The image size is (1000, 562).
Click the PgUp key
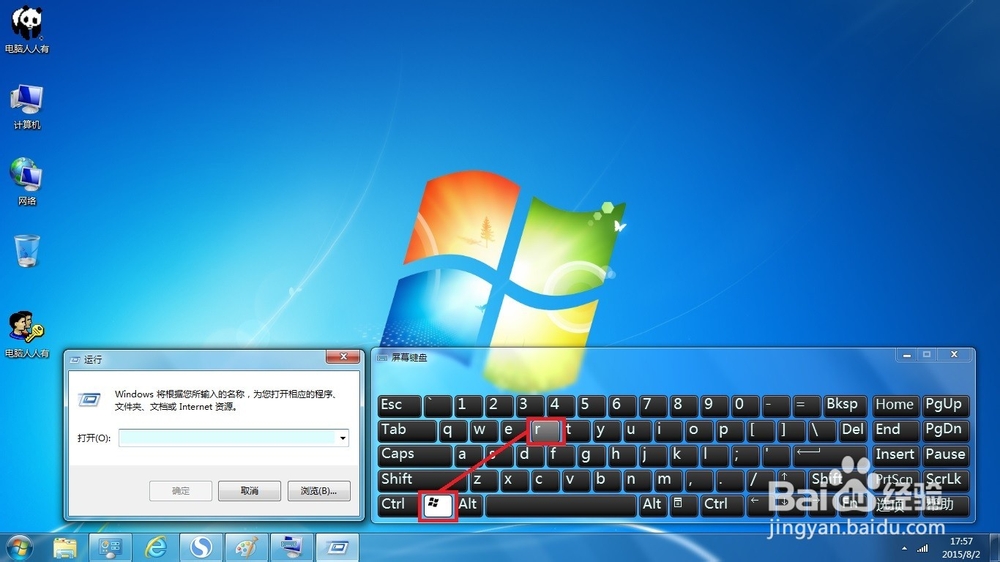pyautogui.click(x=946, y=405)
